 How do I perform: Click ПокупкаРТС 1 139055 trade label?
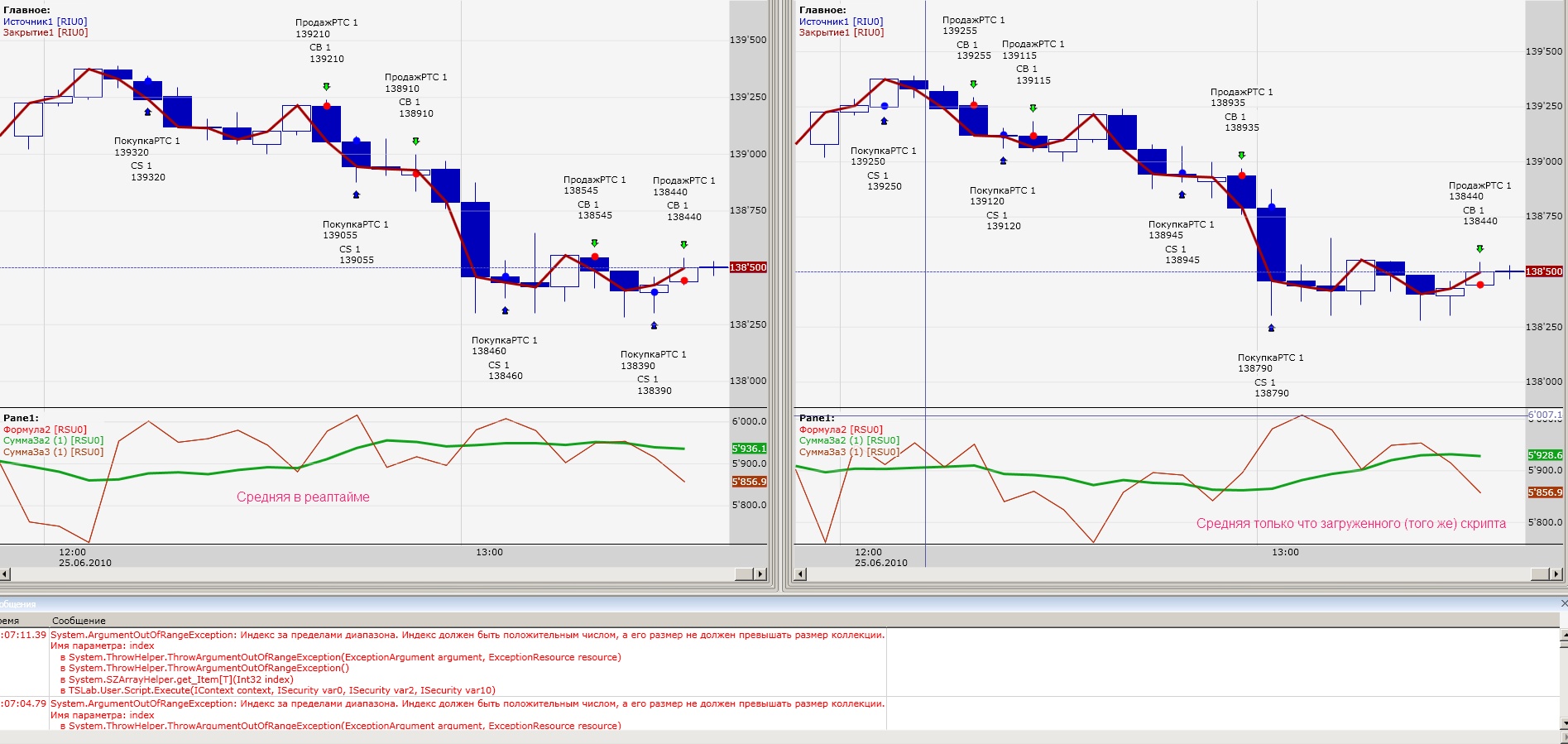(x=355, y=230)
